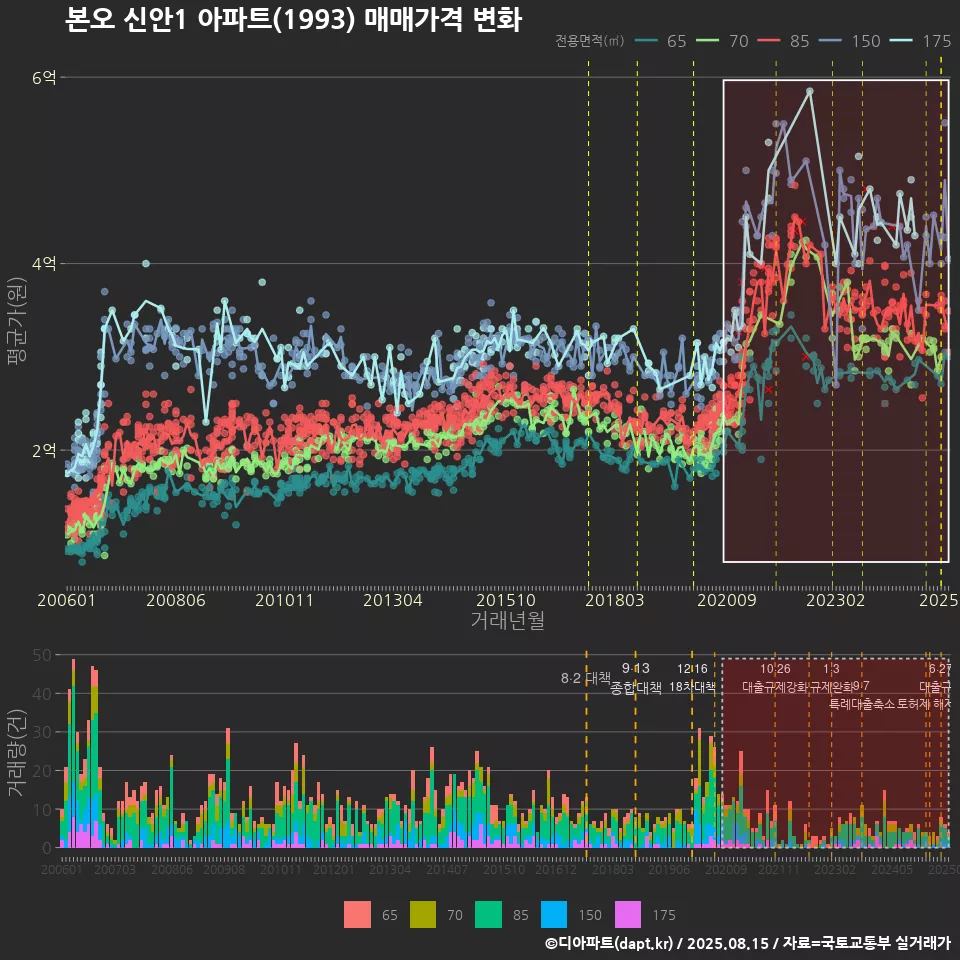The height and width of the screenshot is (960, 960).
Task: Click the '201201' tick on the volume chart x-axis
Action: pyautogui.click(x=334, y=869)
